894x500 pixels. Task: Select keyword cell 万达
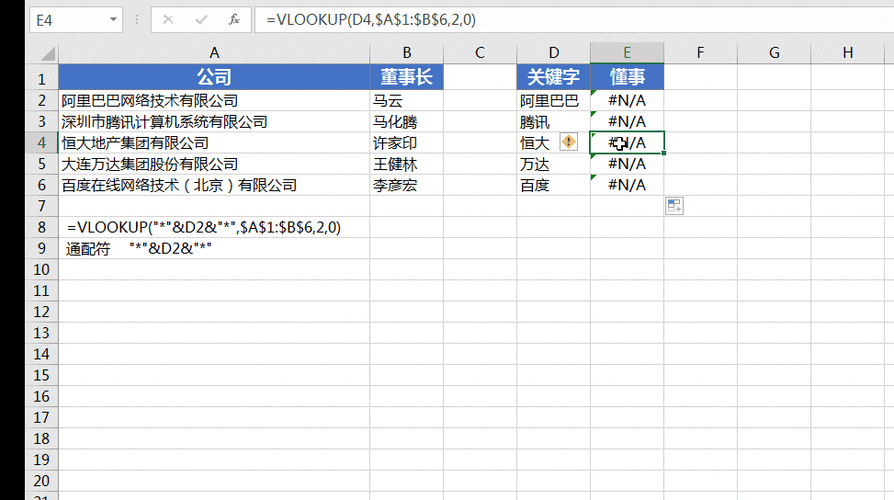click(554, 164)
